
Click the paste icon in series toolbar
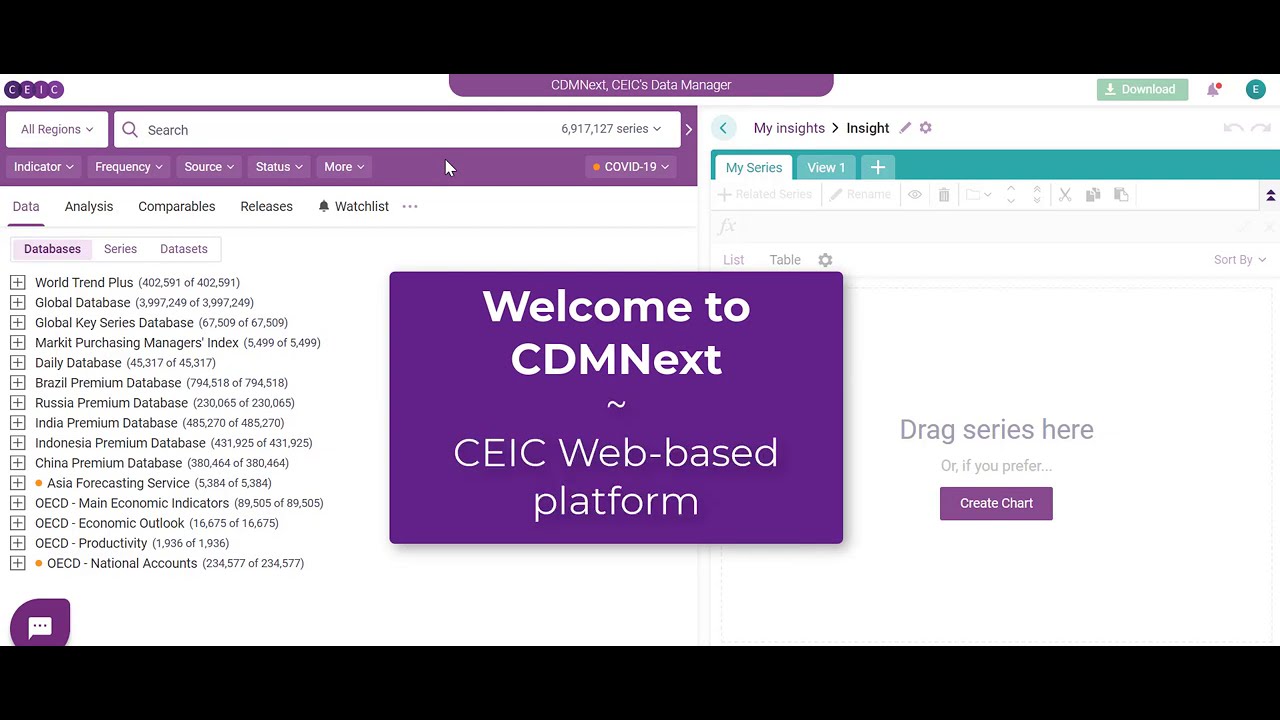pyautogui.click(x=1121, y=195)
